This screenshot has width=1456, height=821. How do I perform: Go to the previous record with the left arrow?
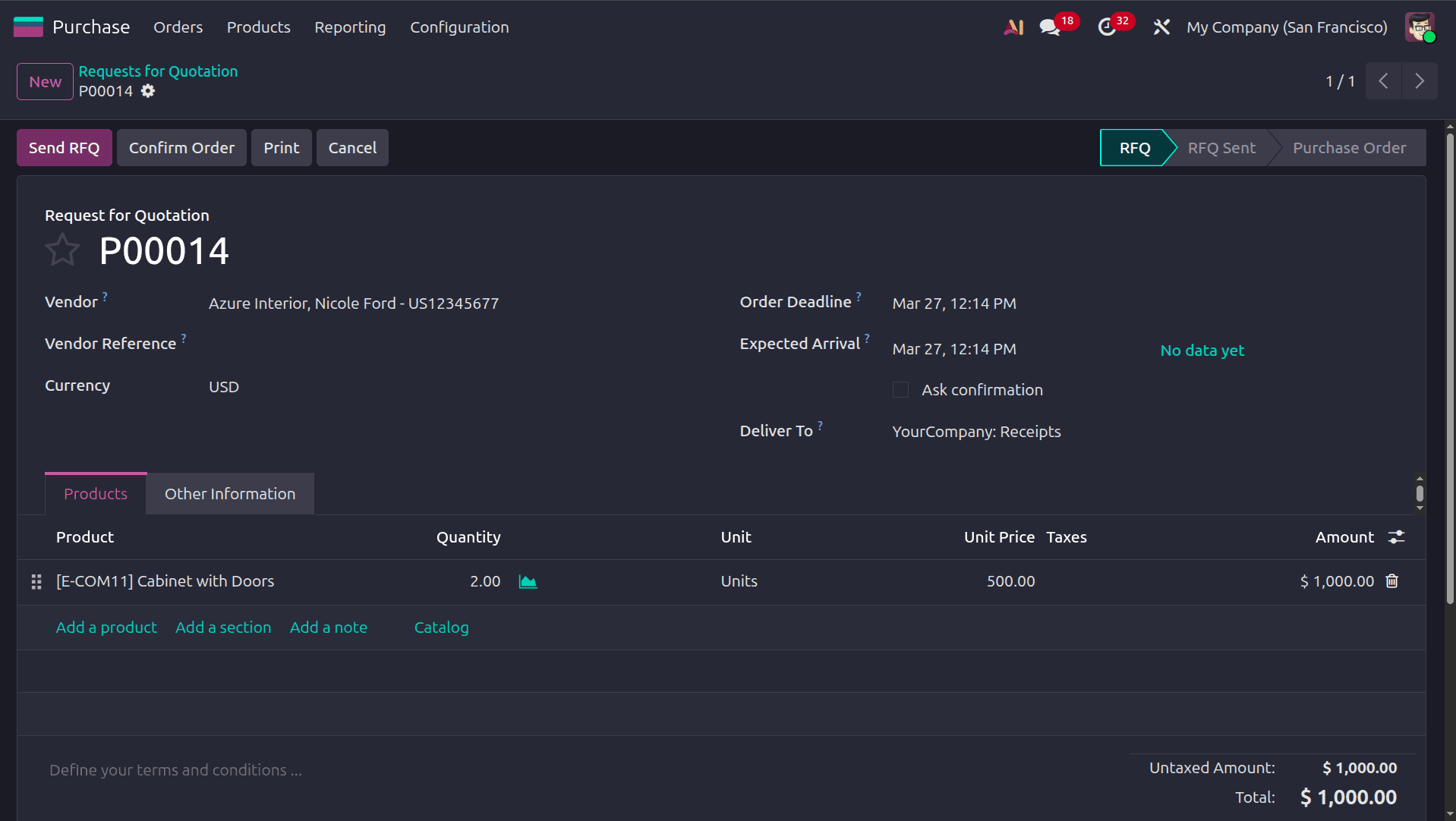[x=1383, y=81]
